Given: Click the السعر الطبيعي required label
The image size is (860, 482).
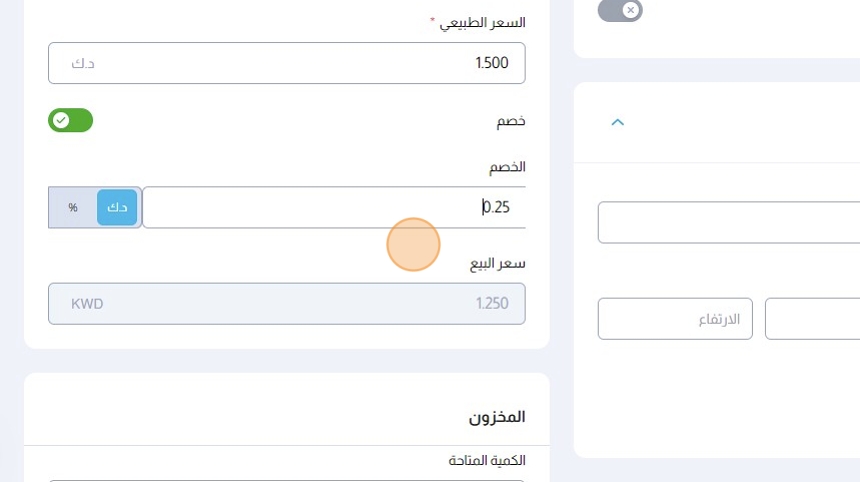Looking at the screenshot, I should tap(483, 22).
